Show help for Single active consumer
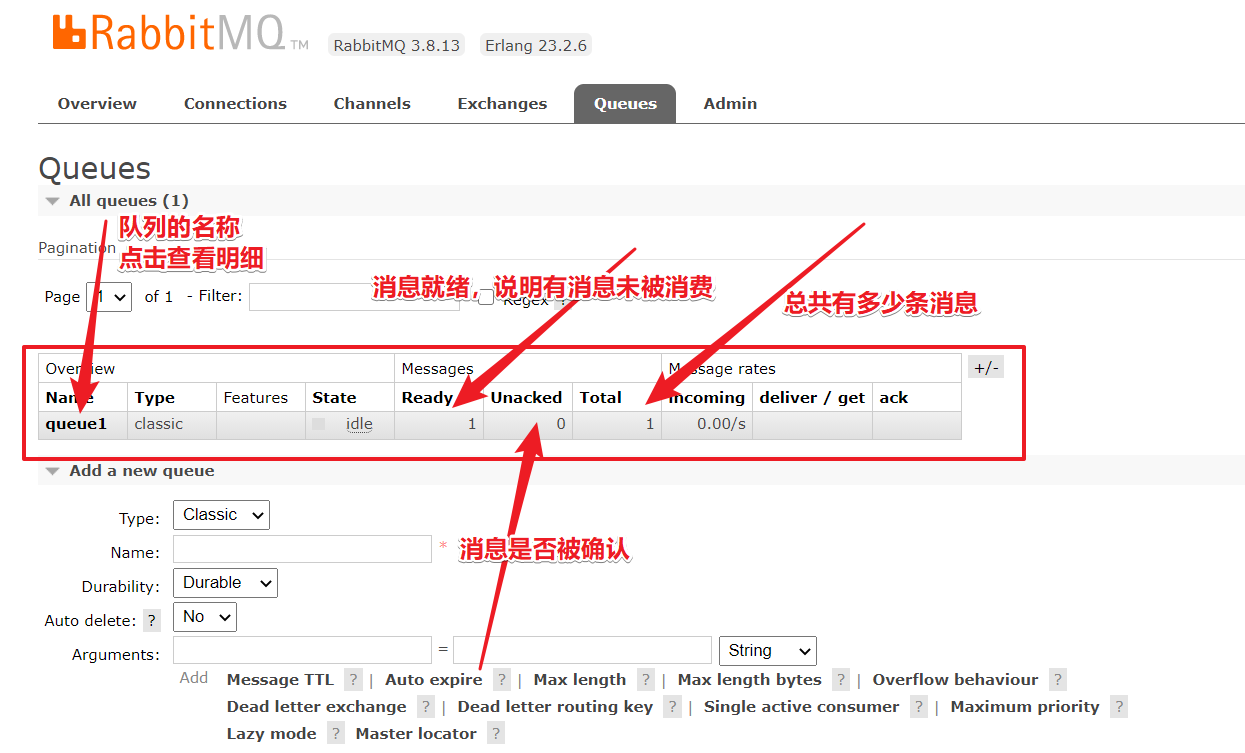This screenshot has height=753, width=1245. pyautogui.click(x=919, y=707)
